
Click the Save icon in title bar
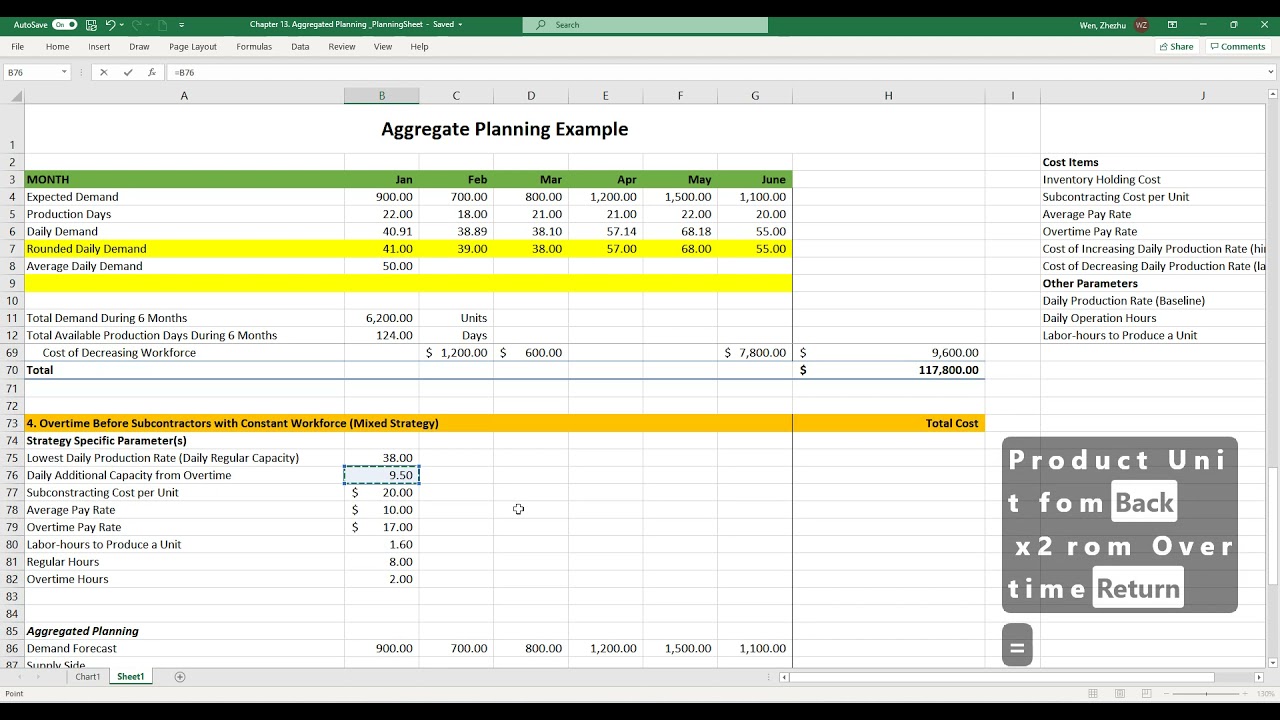click(91, 24)
